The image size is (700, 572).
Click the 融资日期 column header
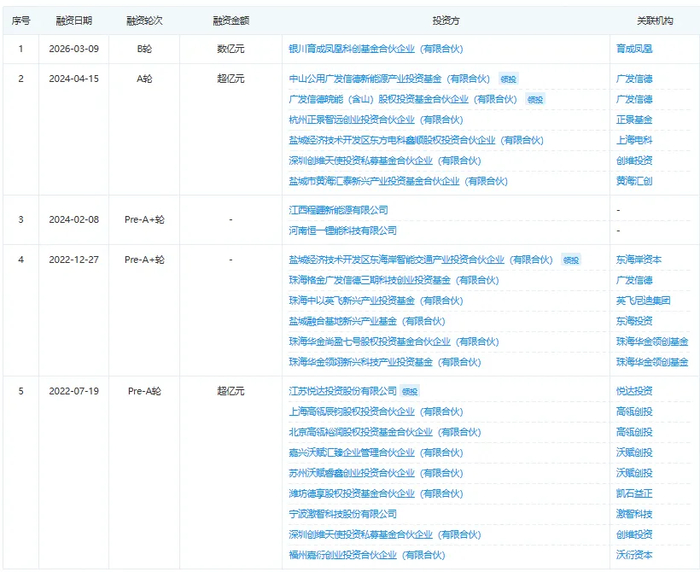pyautogui.click(x=74, y=21)
